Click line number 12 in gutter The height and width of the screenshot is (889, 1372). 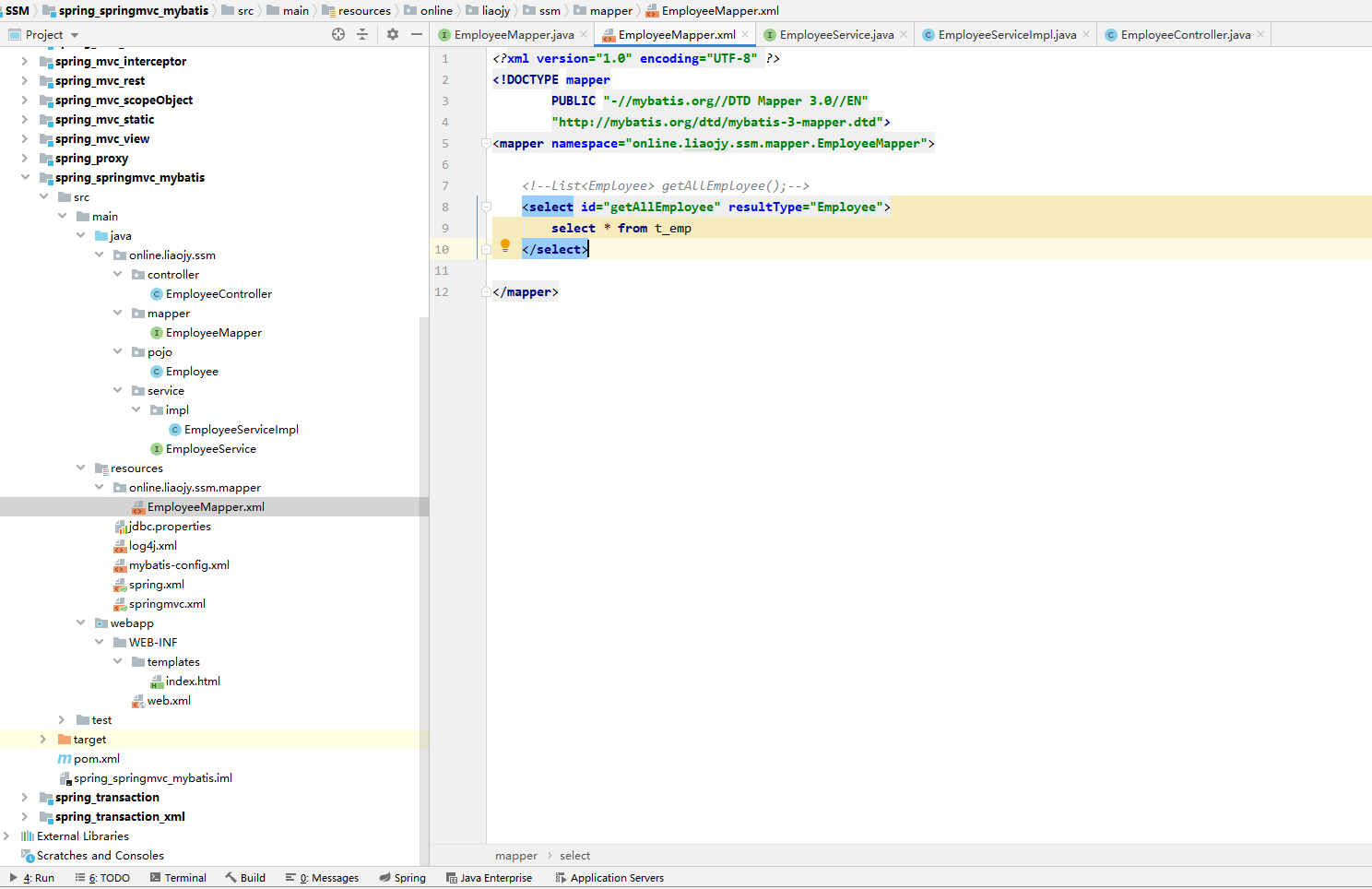click(442, 291)
